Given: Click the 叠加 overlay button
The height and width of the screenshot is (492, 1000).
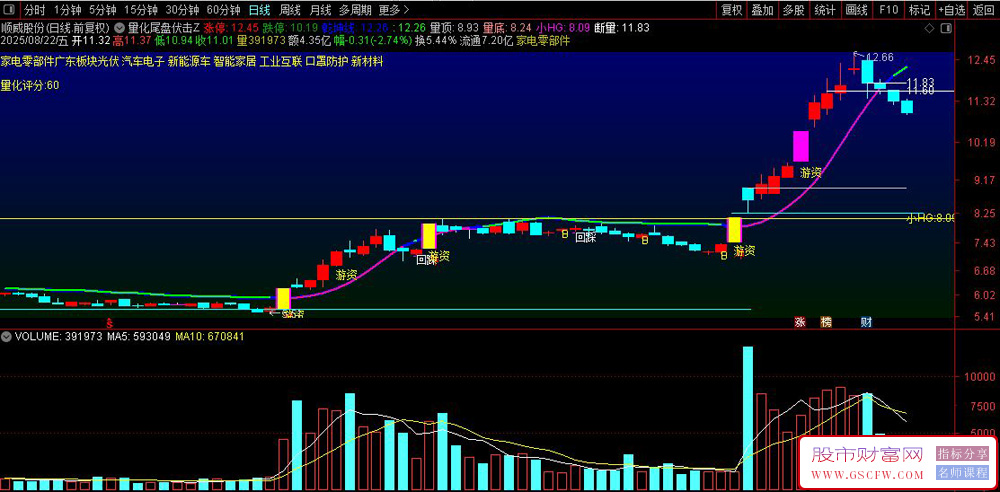Looking at the screenshot, I should 762,10.
